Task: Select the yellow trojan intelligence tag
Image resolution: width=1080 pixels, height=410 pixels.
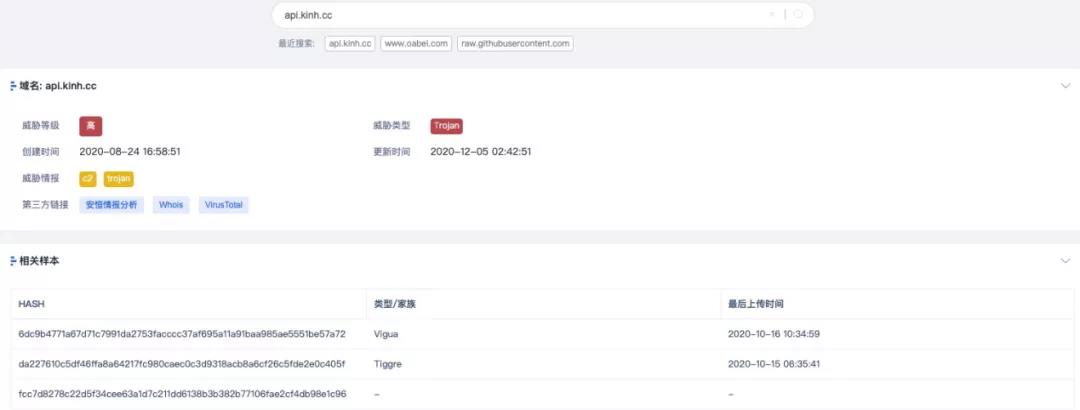Action: [118, 178]
